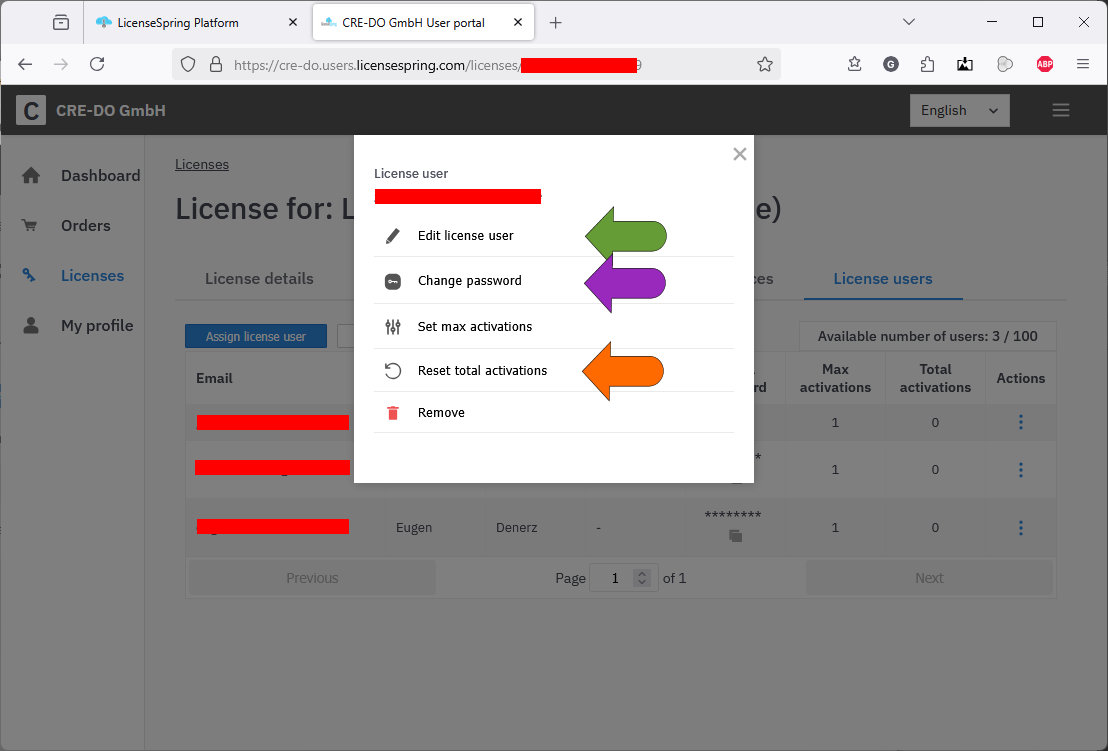Click the Adblock Plus ABP icon
The width and height of the screenshot is (1108, 751).
[1044, 64]
